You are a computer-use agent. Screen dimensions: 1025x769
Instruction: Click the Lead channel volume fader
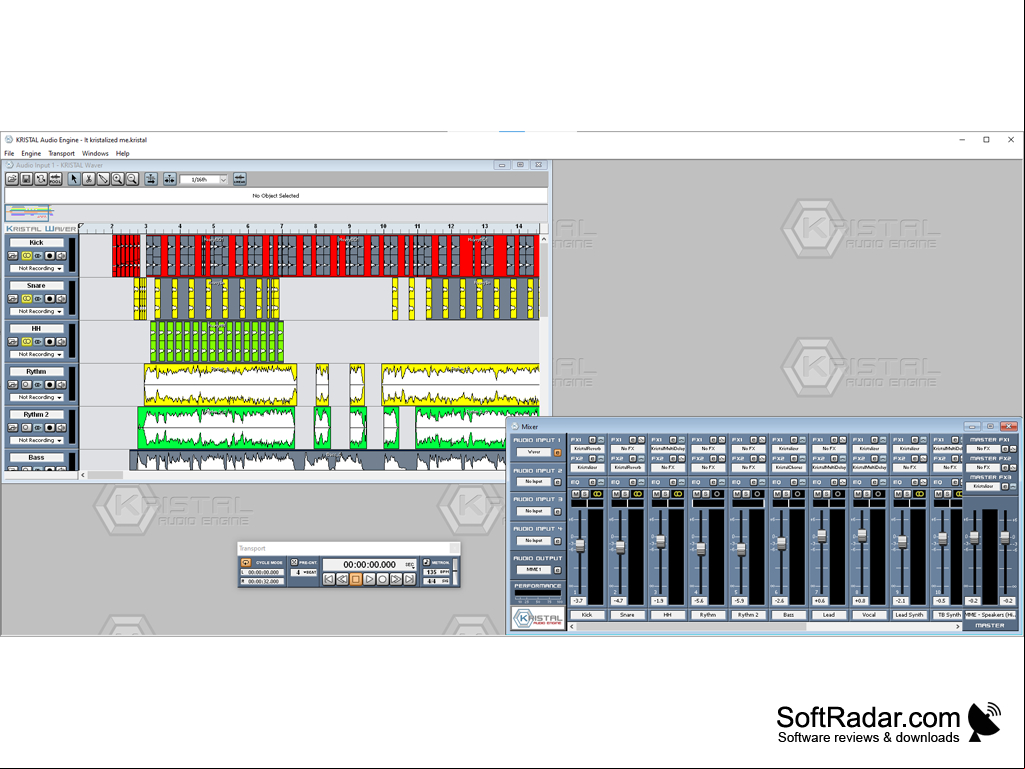(x=822, y=536)
